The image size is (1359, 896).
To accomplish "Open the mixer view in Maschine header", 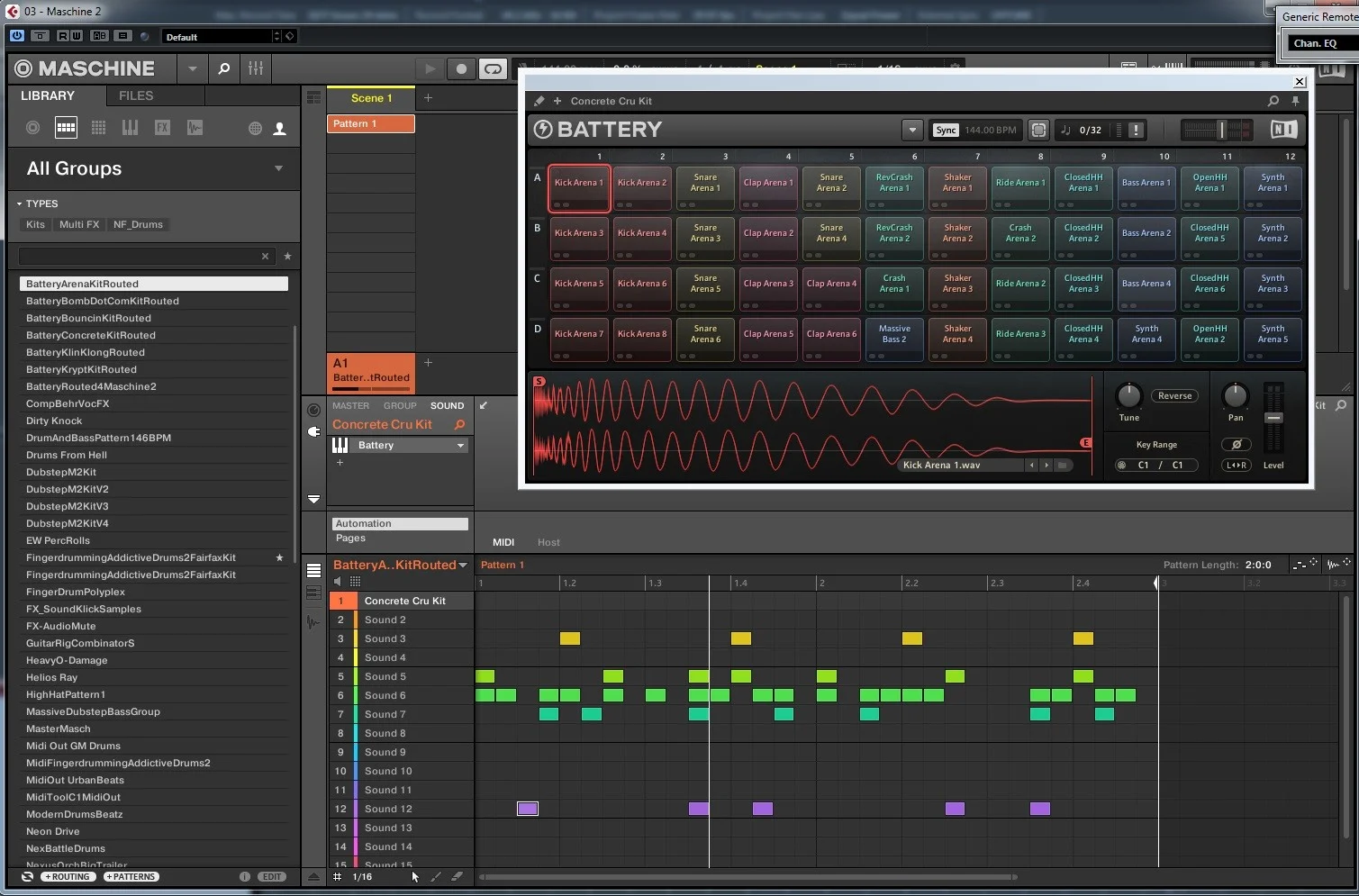I will point(256,68).
